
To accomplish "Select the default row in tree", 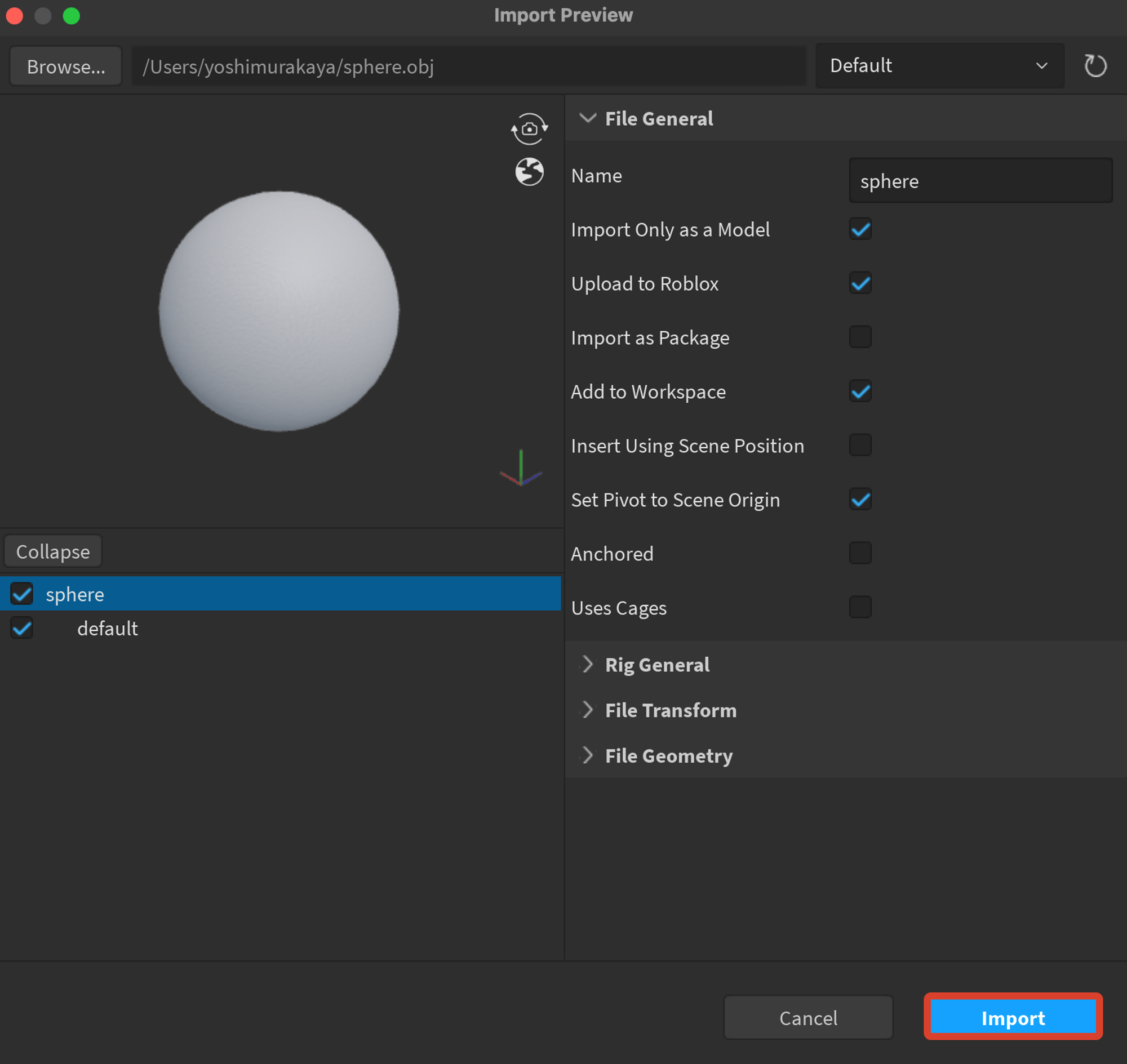I will coord(280,629).
